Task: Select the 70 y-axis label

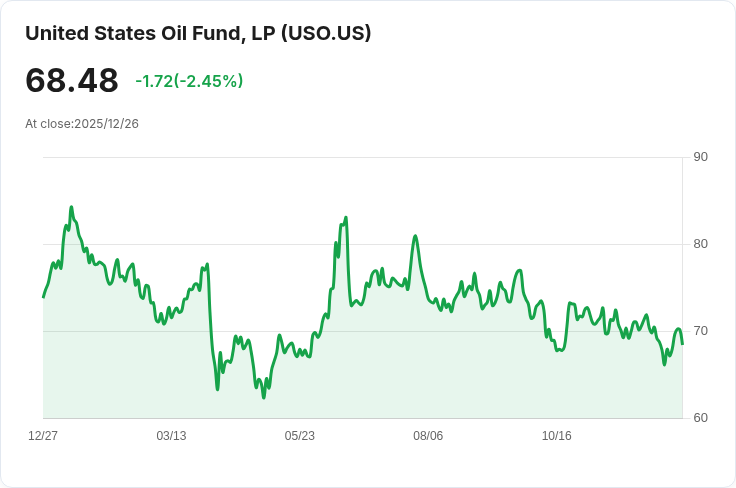Action: [700, 331]
